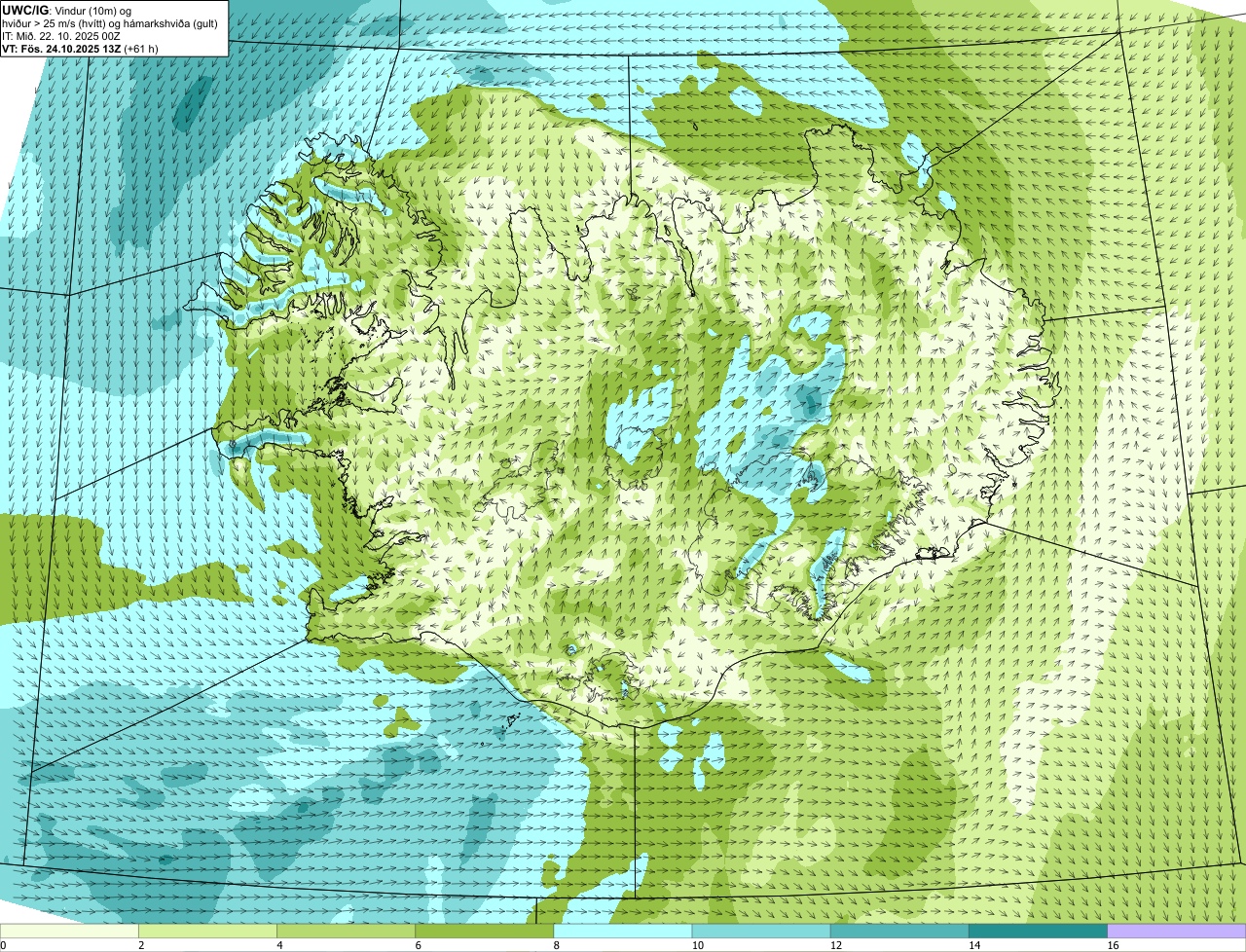Click the legend tick label "14"

click(x=973, y=945)
